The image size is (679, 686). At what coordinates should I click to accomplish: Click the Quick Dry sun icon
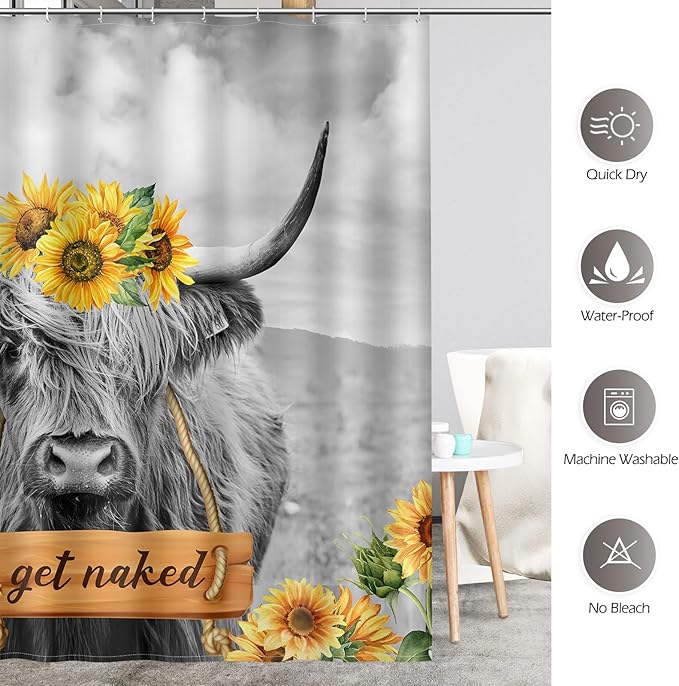pos(616,125)
